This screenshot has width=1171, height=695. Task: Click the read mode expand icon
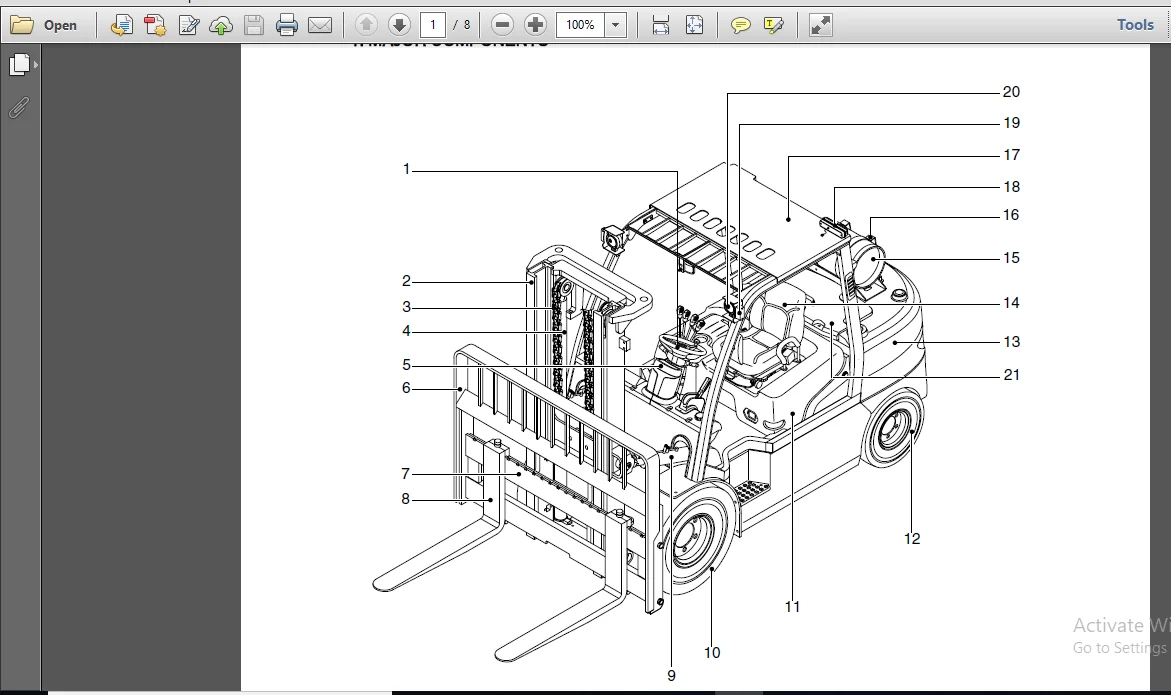[821, 25]
